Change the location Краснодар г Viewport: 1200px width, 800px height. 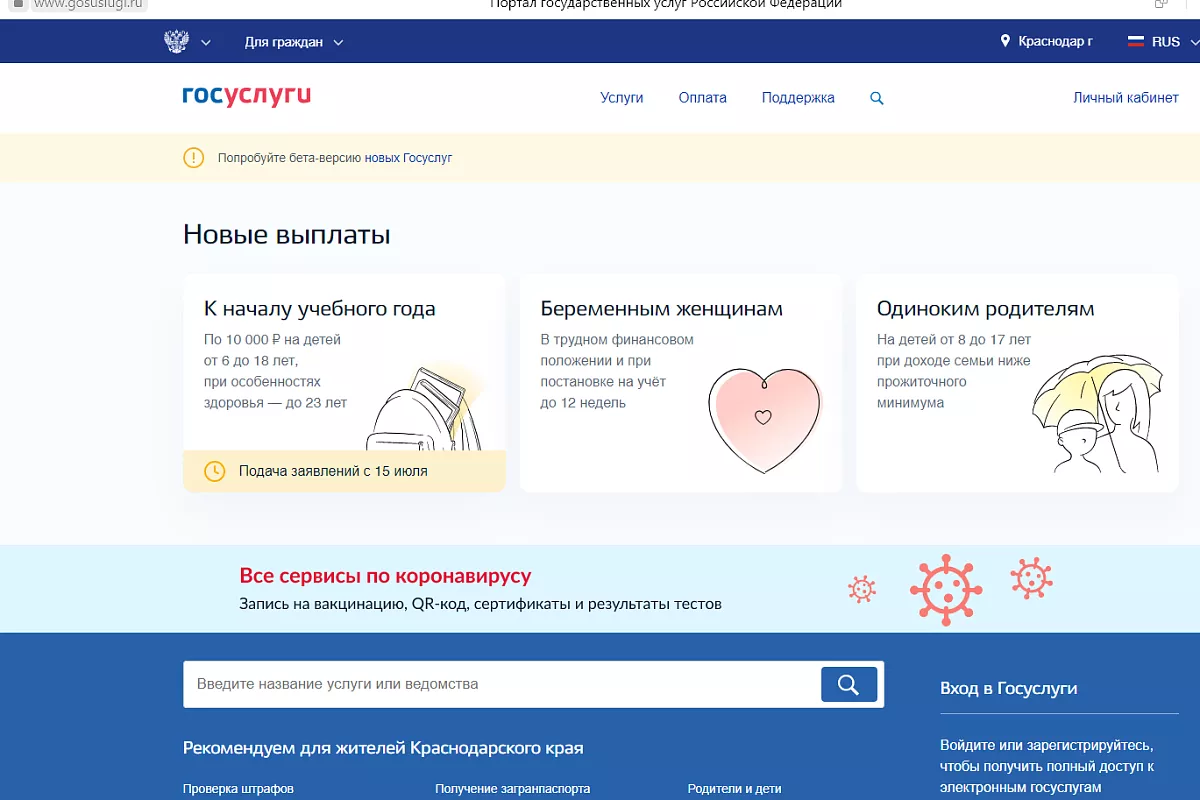(x=1055, y=42)
